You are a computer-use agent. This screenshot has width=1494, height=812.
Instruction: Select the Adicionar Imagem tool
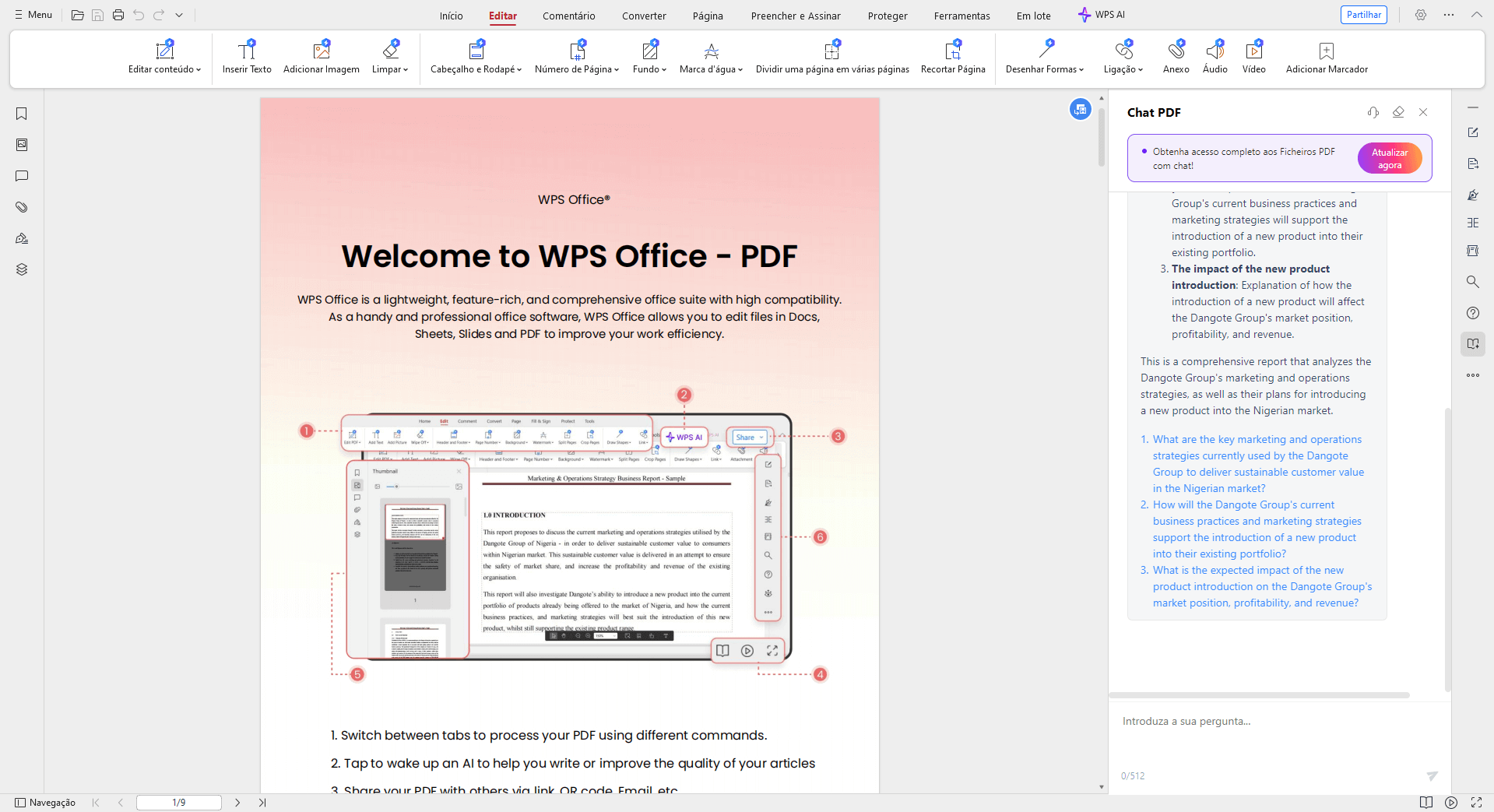[322, 58]
